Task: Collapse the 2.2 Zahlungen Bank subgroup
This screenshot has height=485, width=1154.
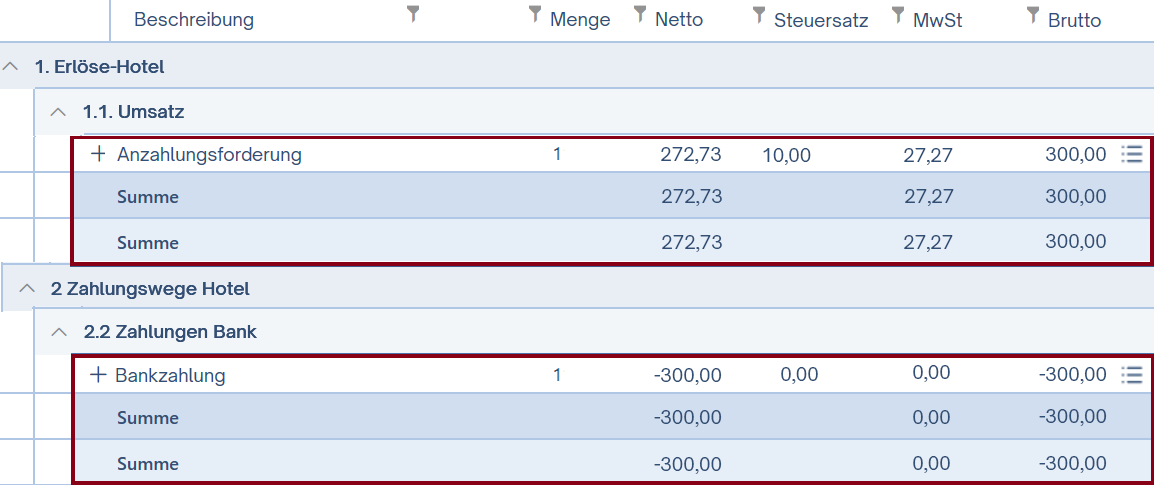Action: pyautogui.click(x=59, y=331)
